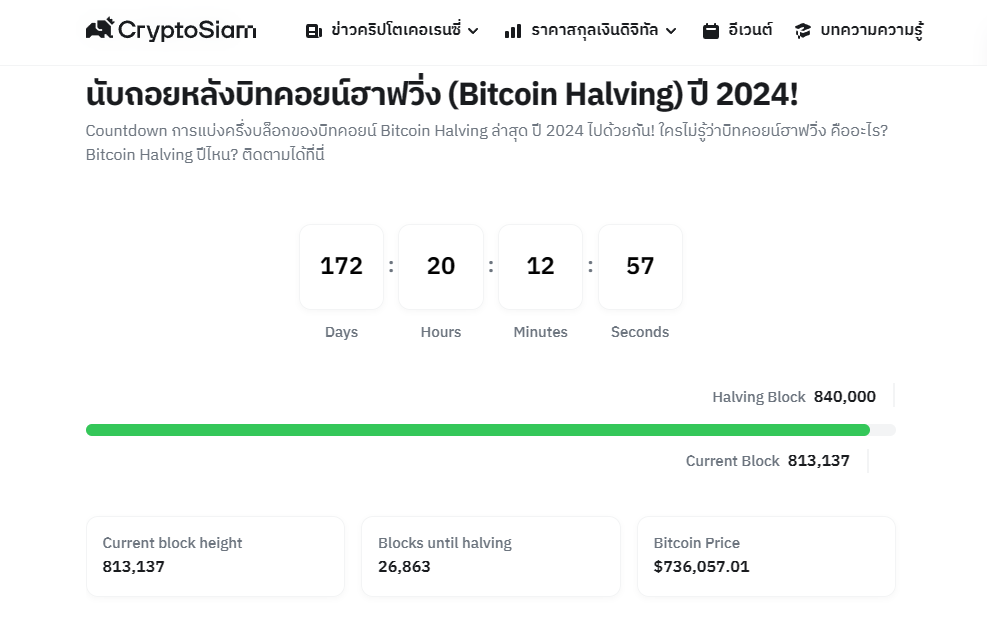The width and height of the screenshot is (987, 623).
Task: Click the newspaper icon beside ข่าวคริปโตเคอเรนซี่
Action: 313,31
